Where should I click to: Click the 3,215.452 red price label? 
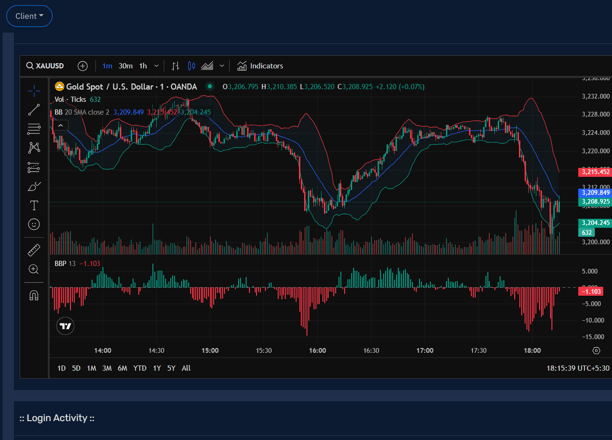click(595, 172)
